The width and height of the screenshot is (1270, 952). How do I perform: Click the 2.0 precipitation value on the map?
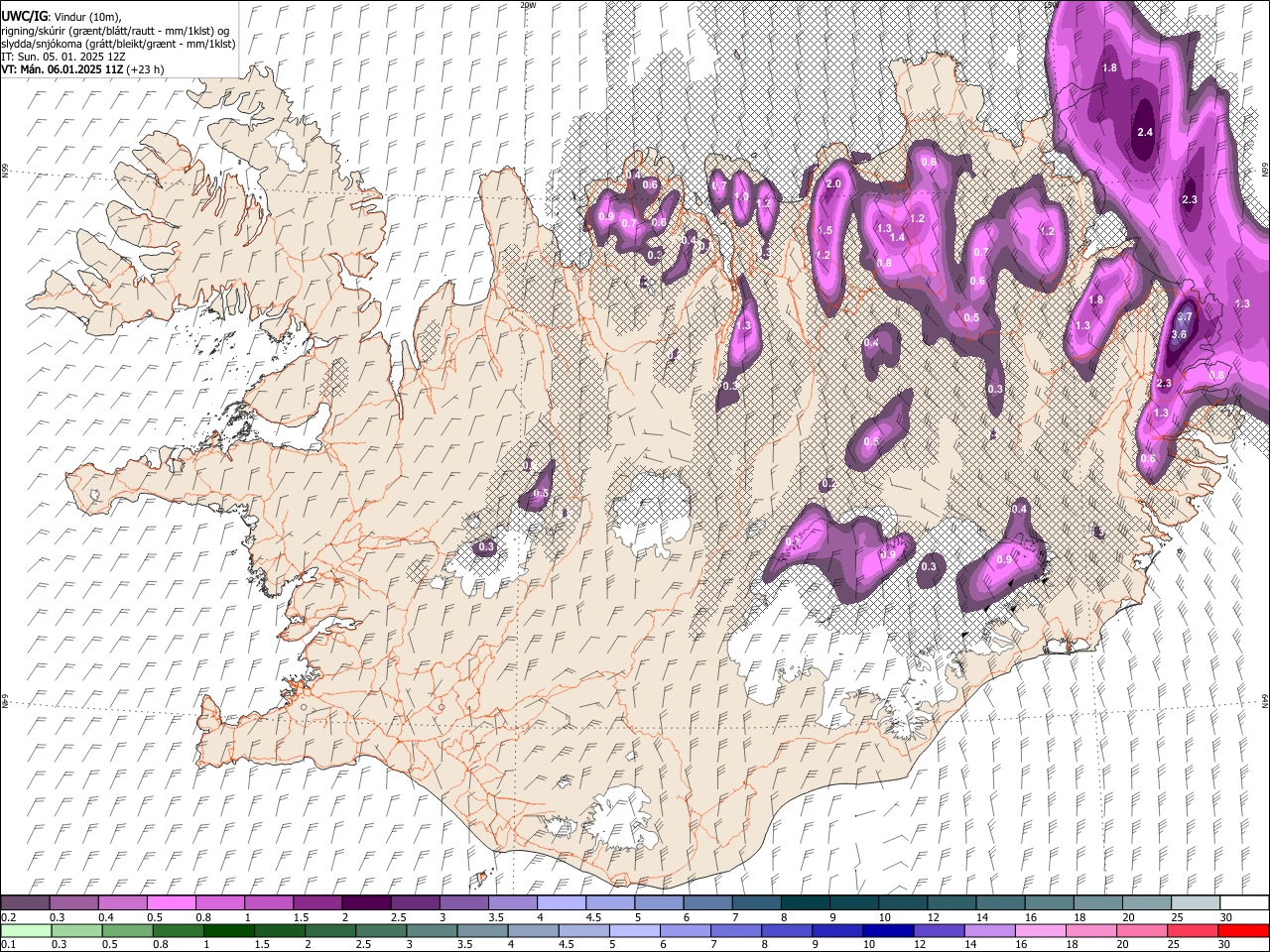pos(833,183)
